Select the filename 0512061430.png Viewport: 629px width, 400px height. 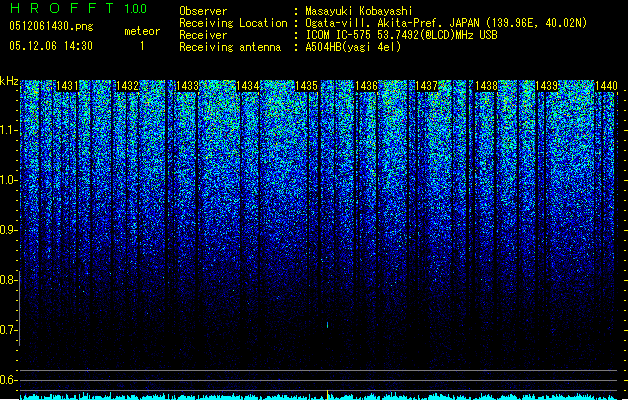51,26
